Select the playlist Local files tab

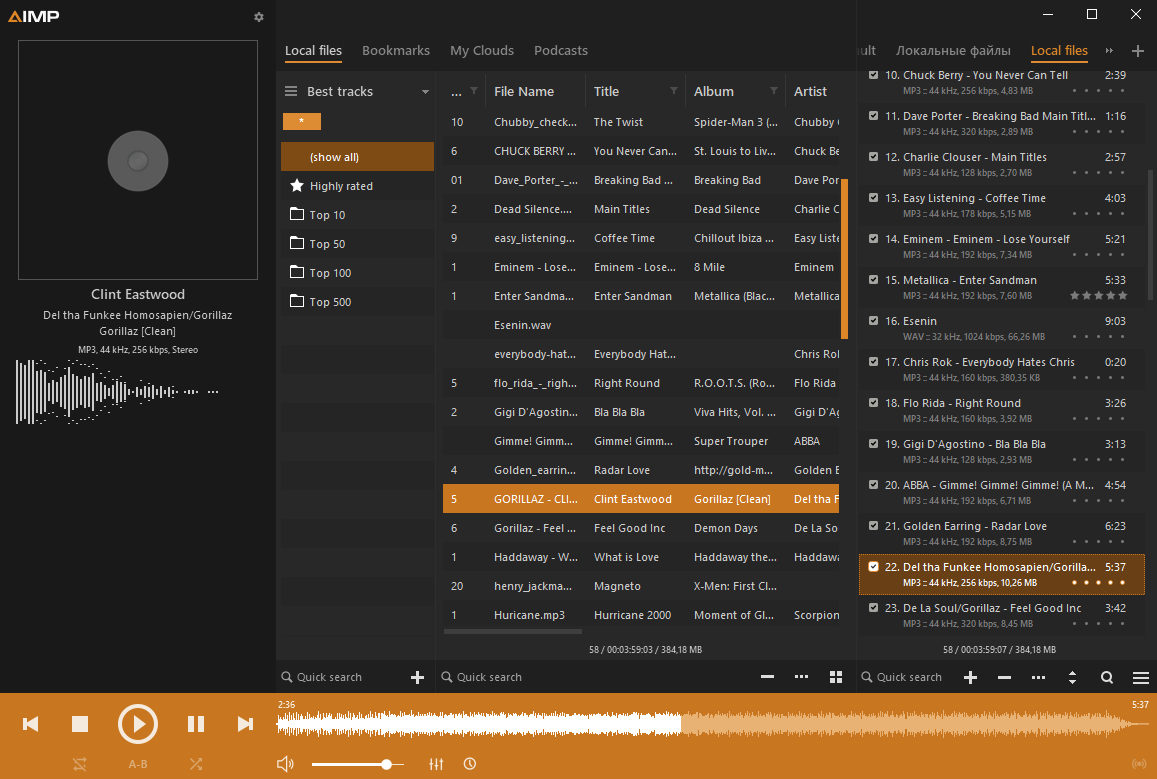pos(1059,50)
